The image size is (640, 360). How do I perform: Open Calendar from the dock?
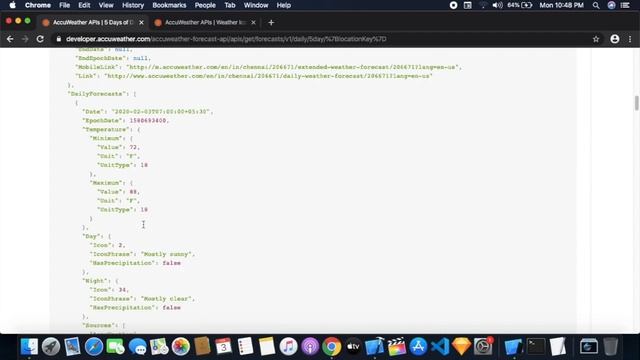223,347
